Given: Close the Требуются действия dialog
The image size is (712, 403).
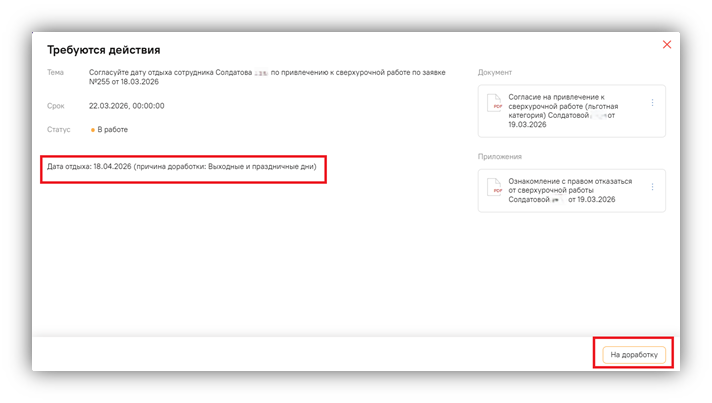Looking at the screenshot, I should coord(667,45).
